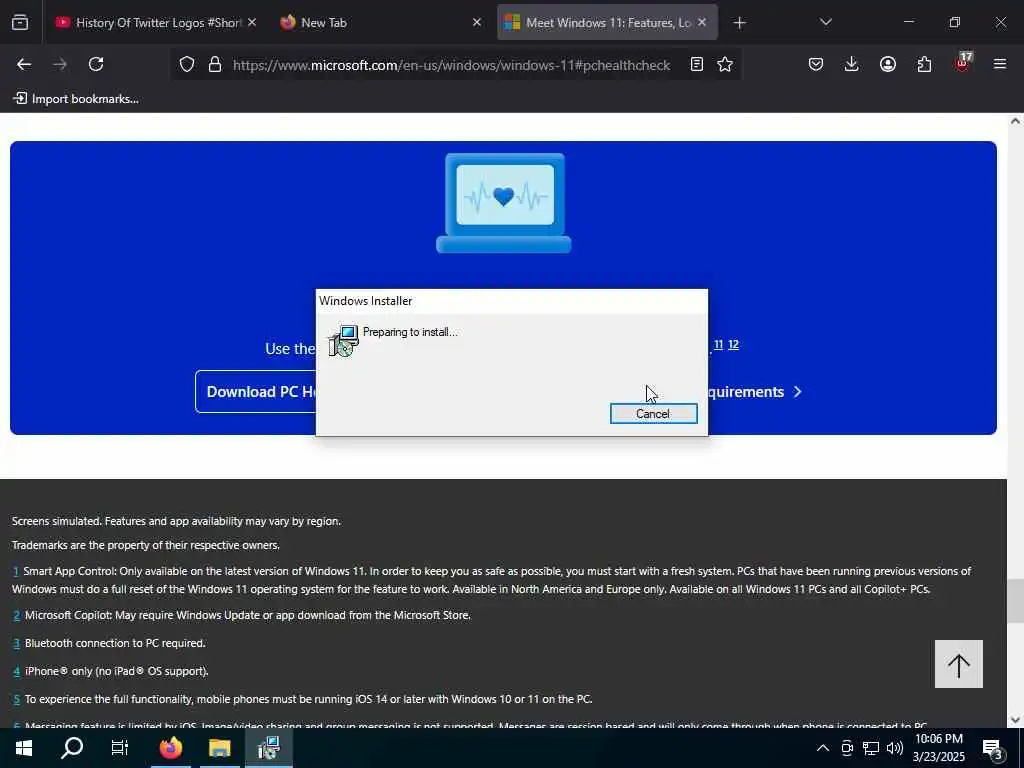Open Task View on the taskbar
The height and width of the screenshot is (768, 1024).
click(x=120, y=748)
